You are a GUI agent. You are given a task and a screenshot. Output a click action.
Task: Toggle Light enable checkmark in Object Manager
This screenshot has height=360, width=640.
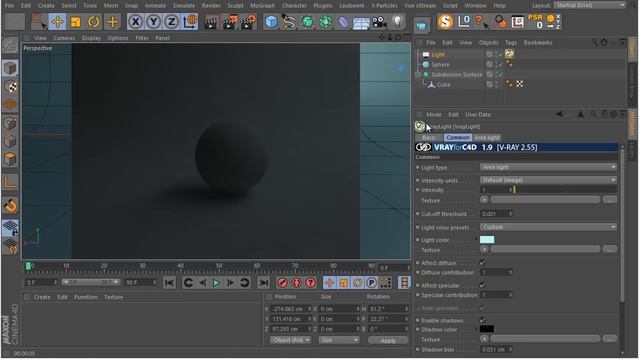click(x=501, y=54)
